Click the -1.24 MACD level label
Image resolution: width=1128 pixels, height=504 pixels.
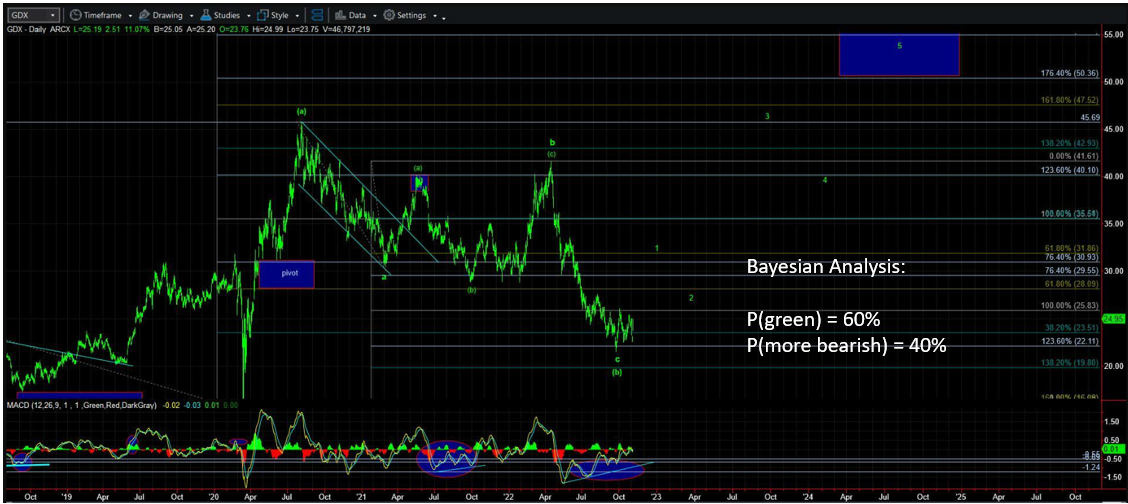click(1091, 467)
